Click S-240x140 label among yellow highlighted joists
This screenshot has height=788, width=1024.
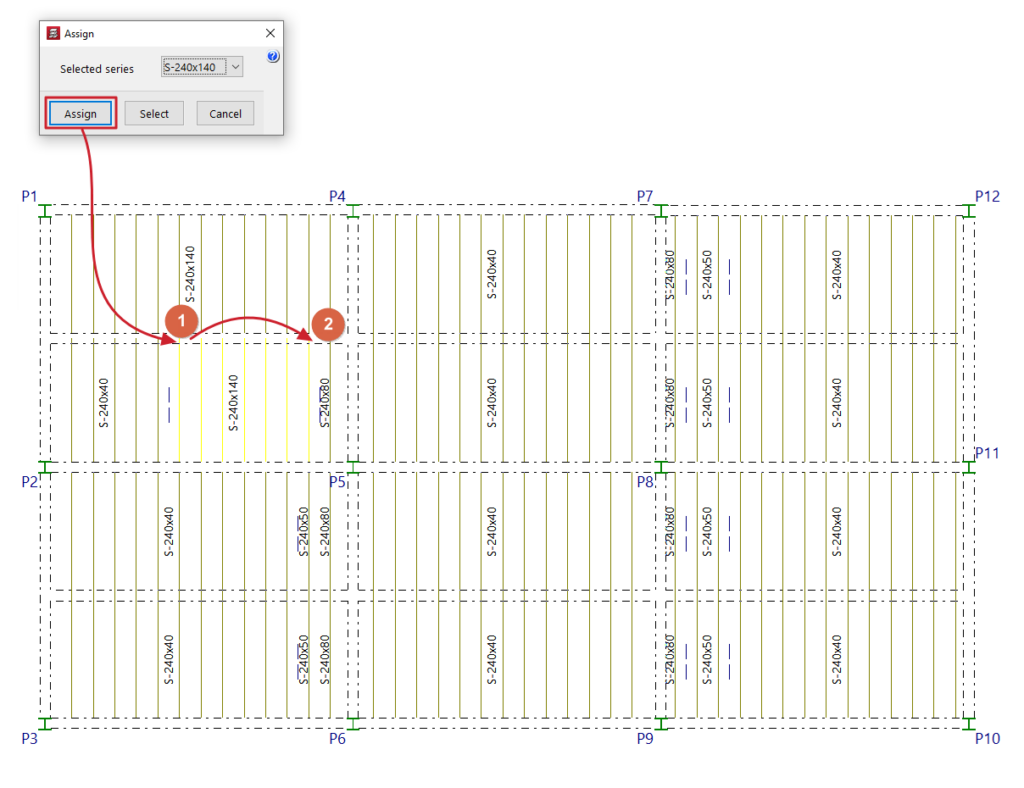click(x=233, y=403)
